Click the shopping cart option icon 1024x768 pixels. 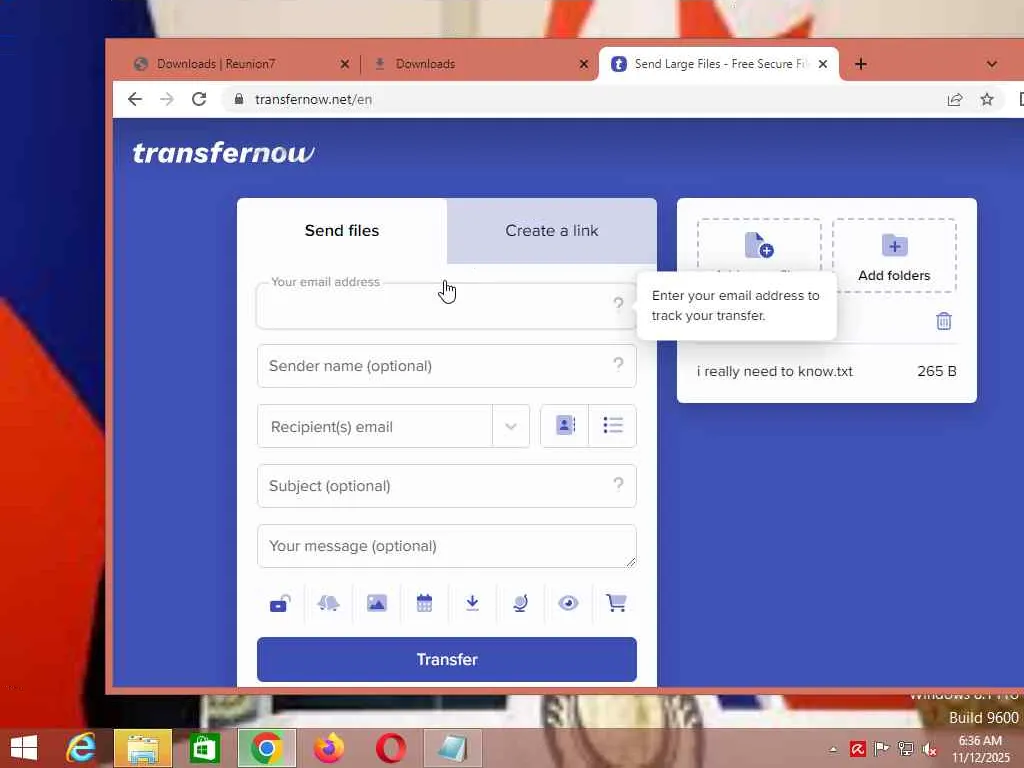point(616,603)
